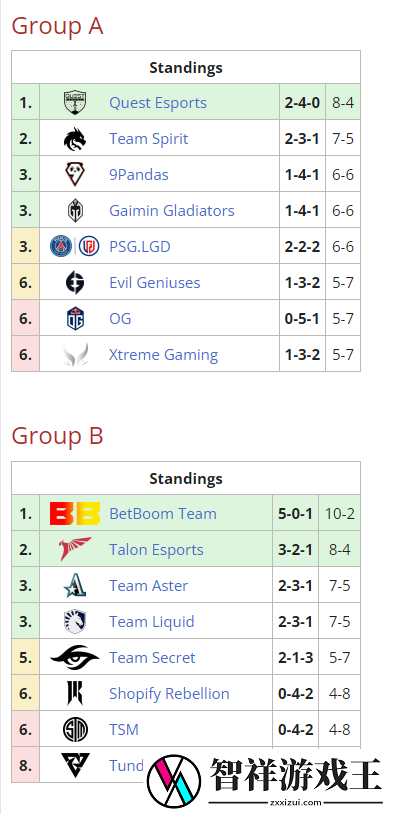Click the Gaimin Gladiators helmet logo

click(x=75, y=211)
